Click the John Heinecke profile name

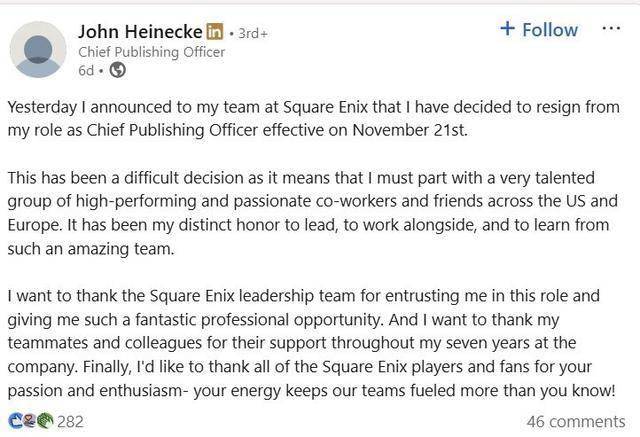coord(139,32)
